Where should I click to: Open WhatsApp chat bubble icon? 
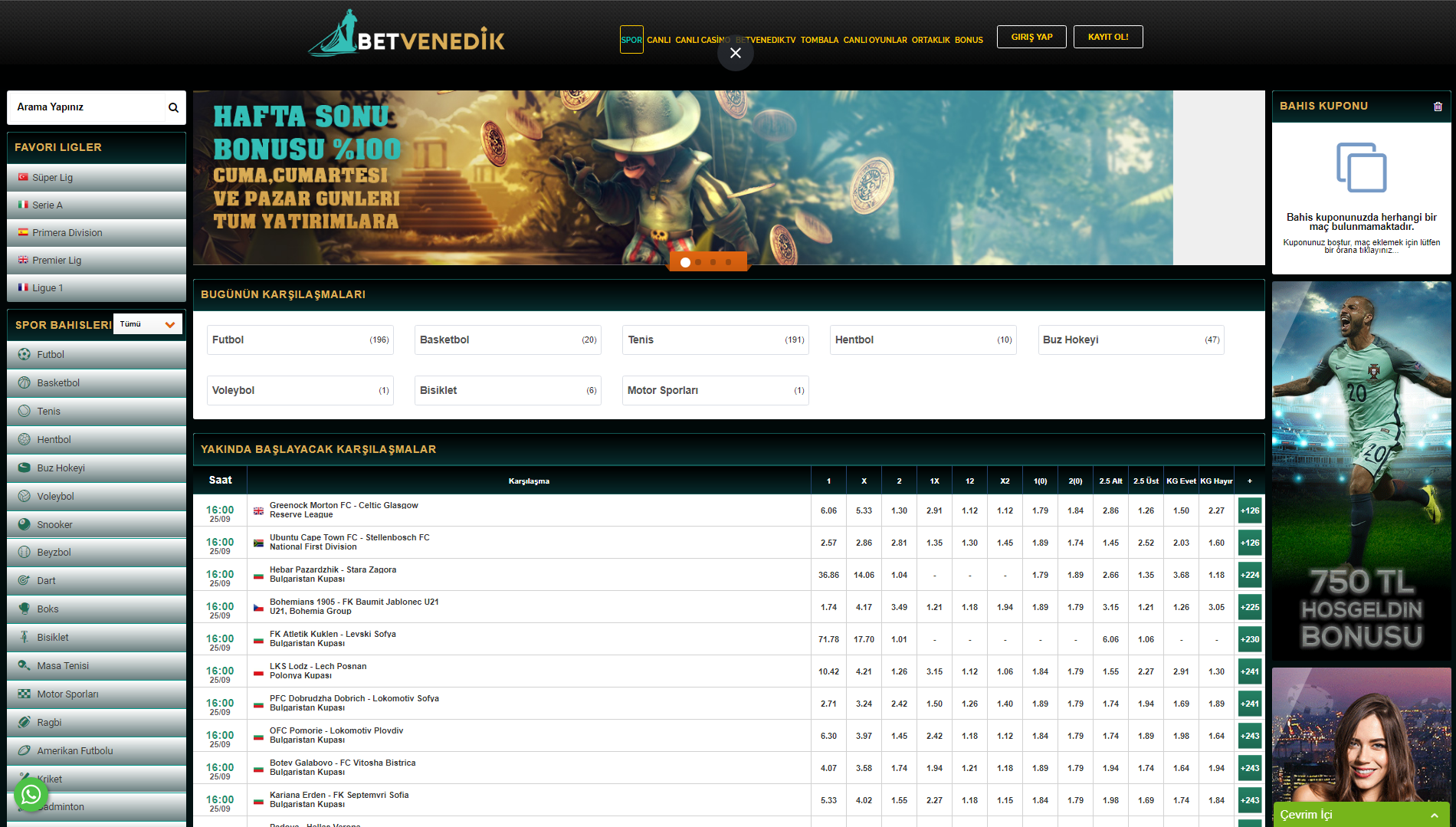[x=31, y=795]
